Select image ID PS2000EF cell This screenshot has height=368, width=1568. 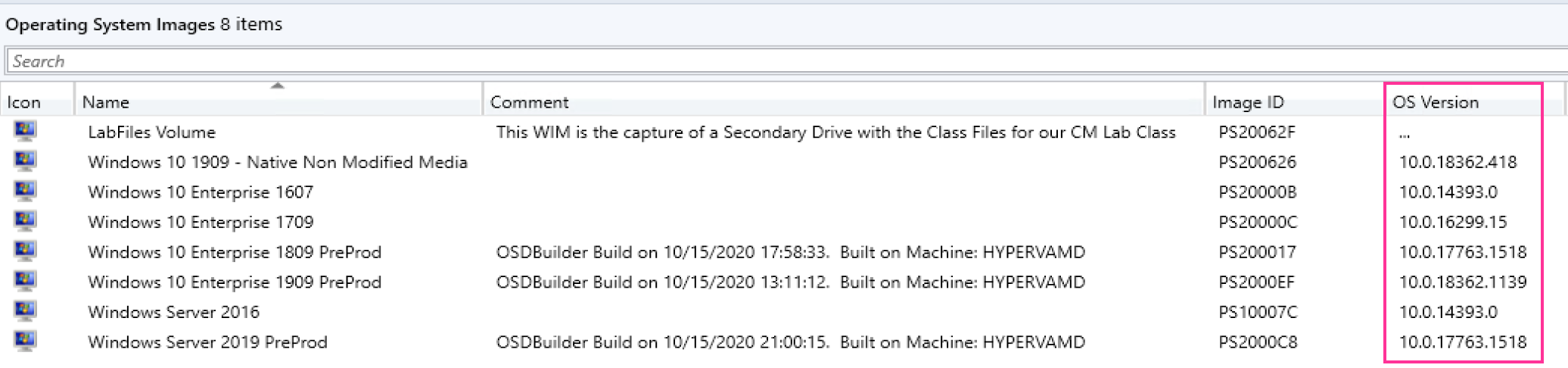(1256, 282)
